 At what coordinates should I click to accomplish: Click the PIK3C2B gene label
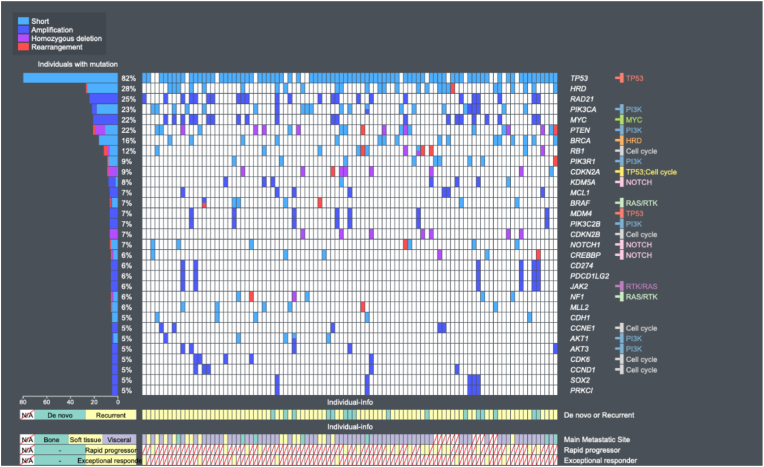585,224
